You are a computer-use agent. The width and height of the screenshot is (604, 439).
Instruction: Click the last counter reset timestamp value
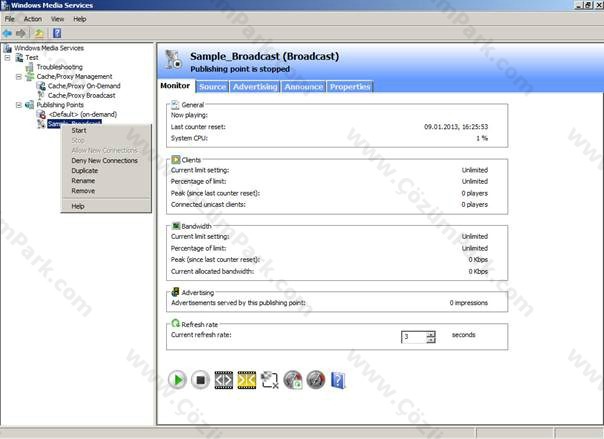pyautogui.click(x=456, y=127)
